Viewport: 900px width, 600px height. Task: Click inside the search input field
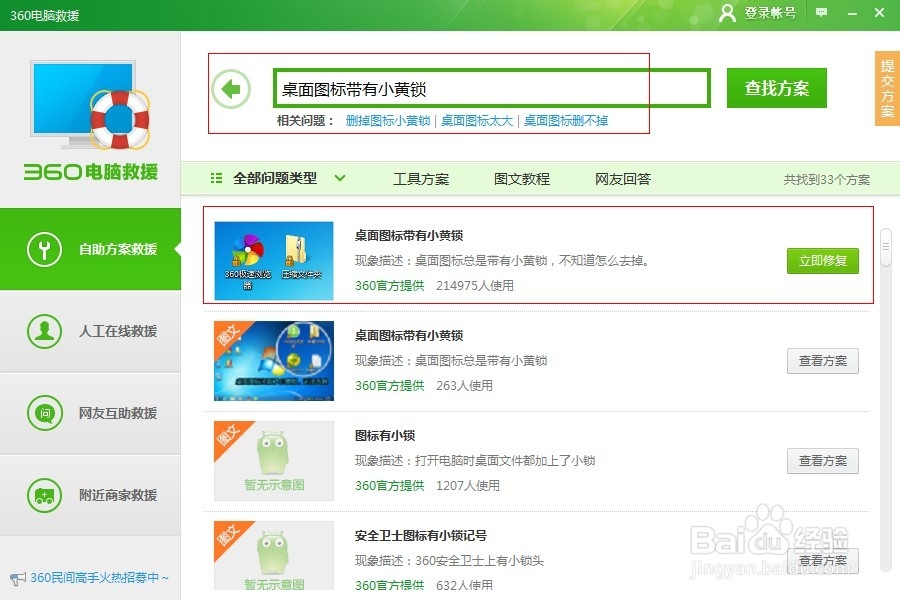(x=490, y=88)
